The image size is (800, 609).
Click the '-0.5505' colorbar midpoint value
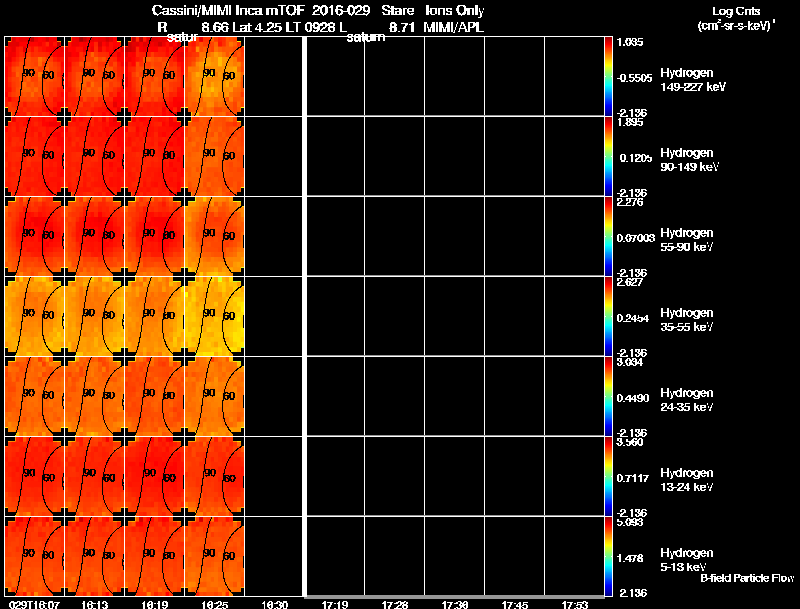point(634,78)
